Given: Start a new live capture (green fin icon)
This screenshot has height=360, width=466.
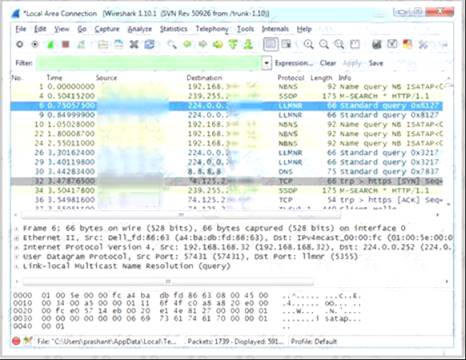Looking at the screenshot, I should click(50, 44).
